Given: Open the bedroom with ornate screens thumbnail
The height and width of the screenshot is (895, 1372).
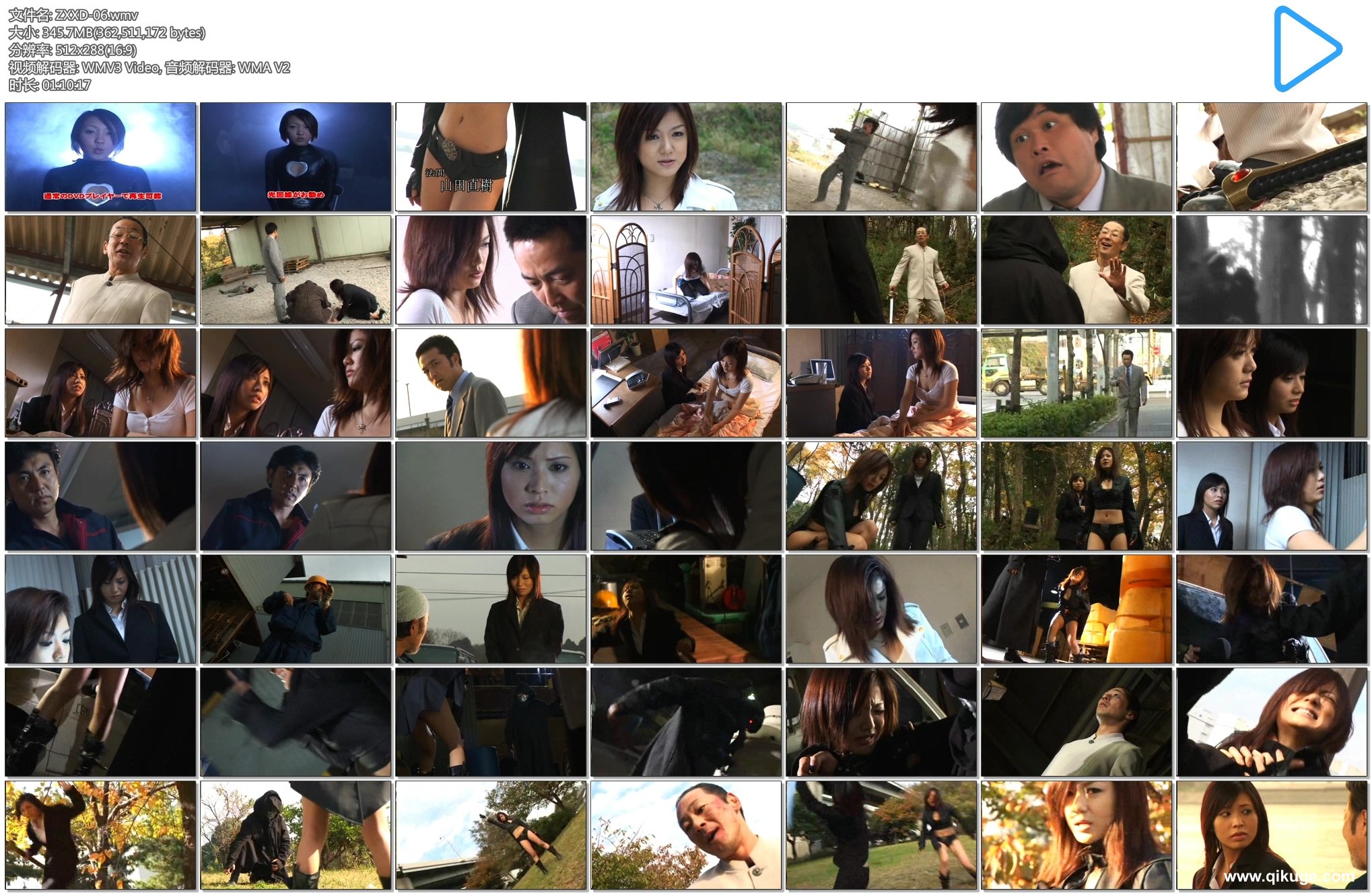Looking at the screenshot, I should point(686,270).
